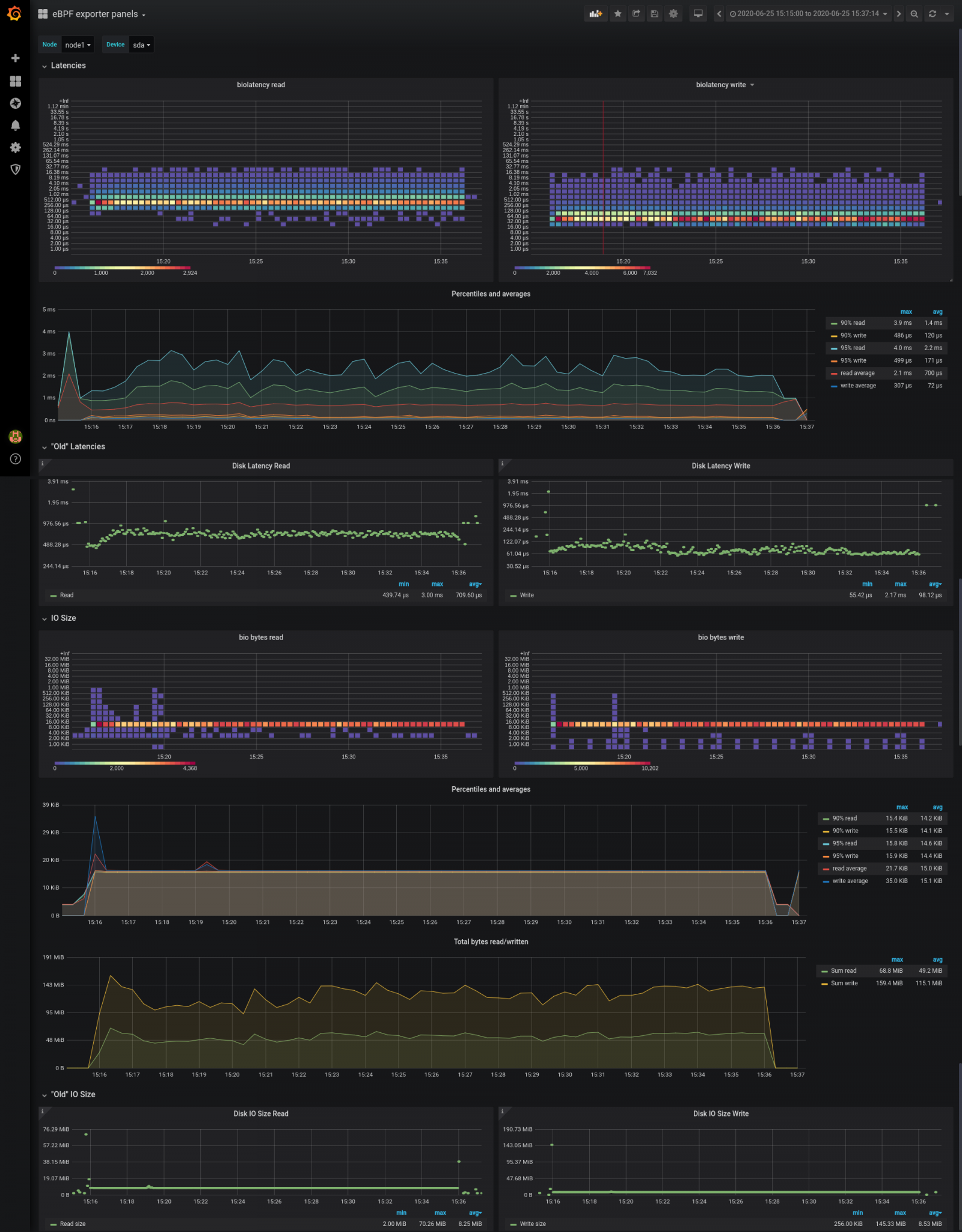This screenshot has width=962, height=1232.
Task: Open the Grafana home via logo icon
Action: pyautogui.click(x=14, y=14)
